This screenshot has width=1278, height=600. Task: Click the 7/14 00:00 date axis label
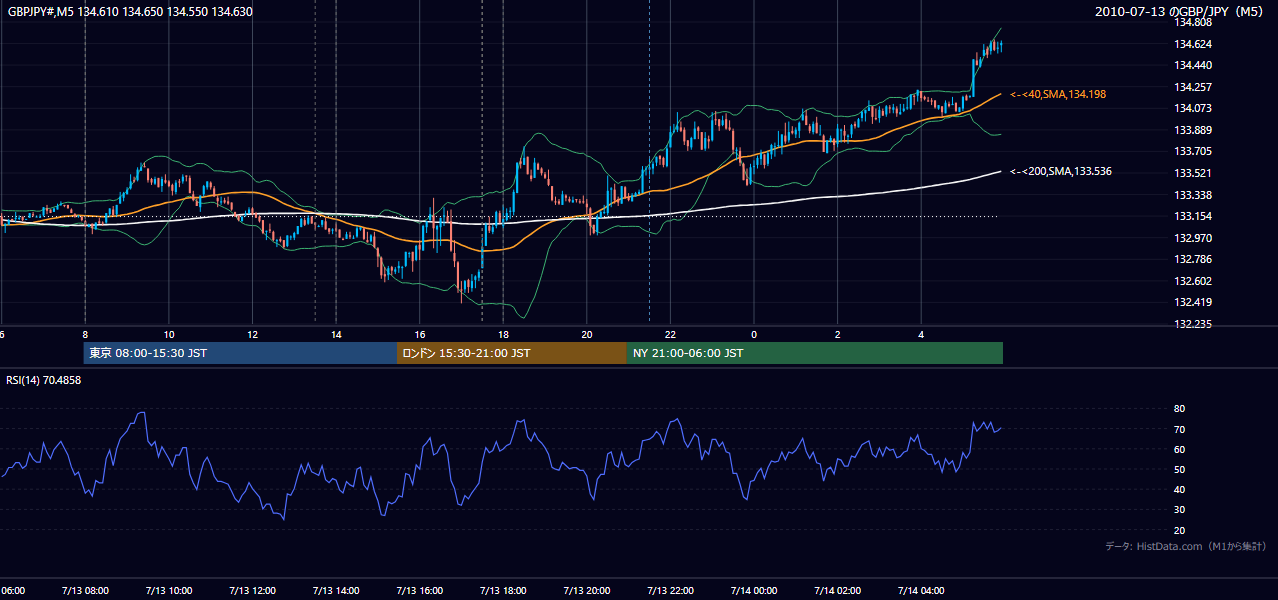[x=754, y=590]
